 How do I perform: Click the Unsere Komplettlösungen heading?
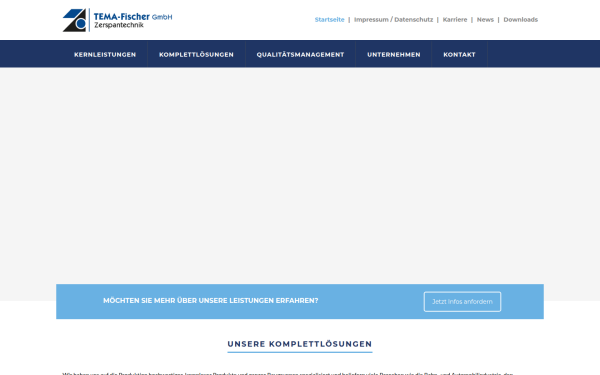tap(300, 344)
